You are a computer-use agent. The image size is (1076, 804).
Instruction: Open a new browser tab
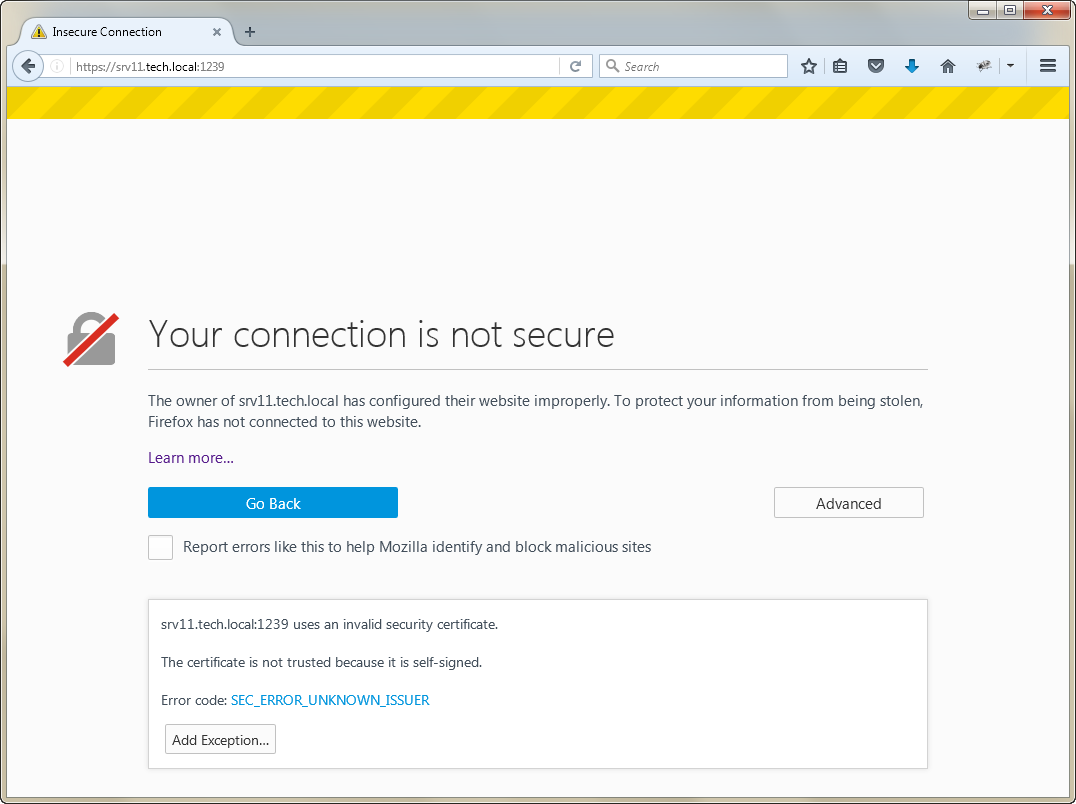(x=249, y=31)
